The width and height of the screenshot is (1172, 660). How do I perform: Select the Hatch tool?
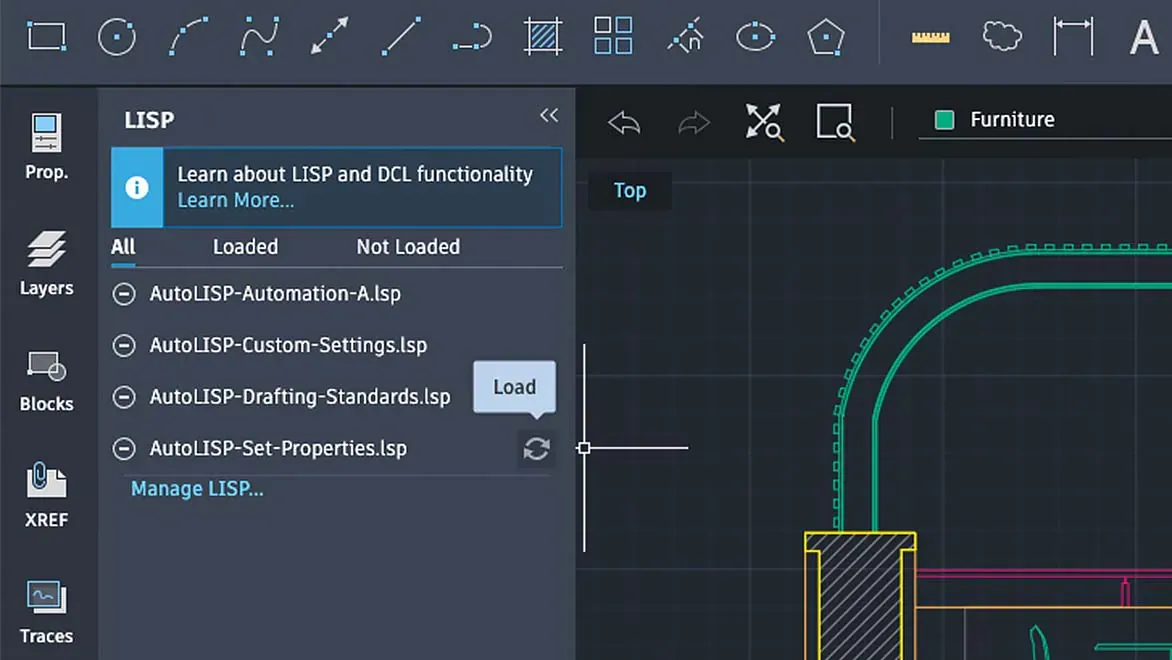point(541,37)
